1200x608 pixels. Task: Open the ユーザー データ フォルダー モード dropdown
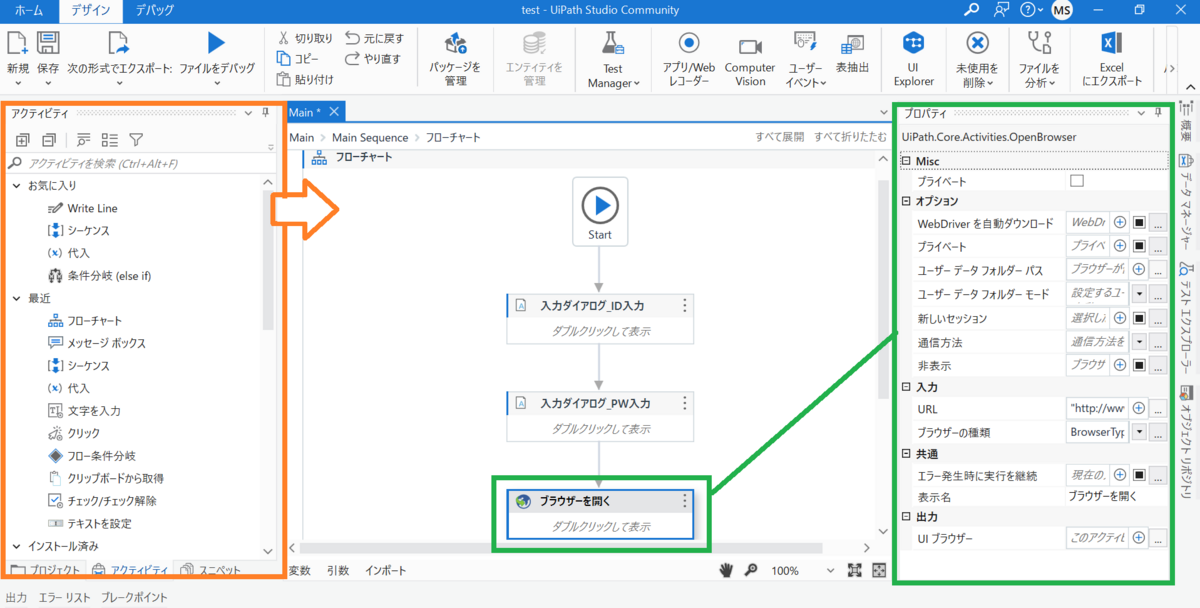tap(1139, 294)
